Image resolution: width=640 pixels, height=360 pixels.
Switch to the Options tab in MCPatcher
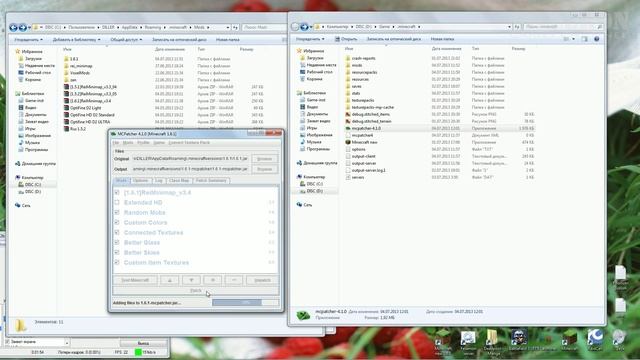coord(140,180)
